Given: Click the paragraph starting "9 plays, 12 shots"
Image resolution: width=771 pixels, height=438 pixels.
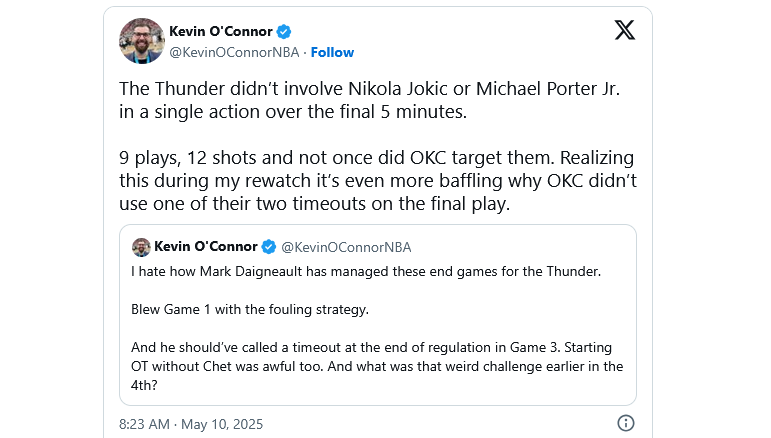Looking at the screenshot, I should [376, 180].
